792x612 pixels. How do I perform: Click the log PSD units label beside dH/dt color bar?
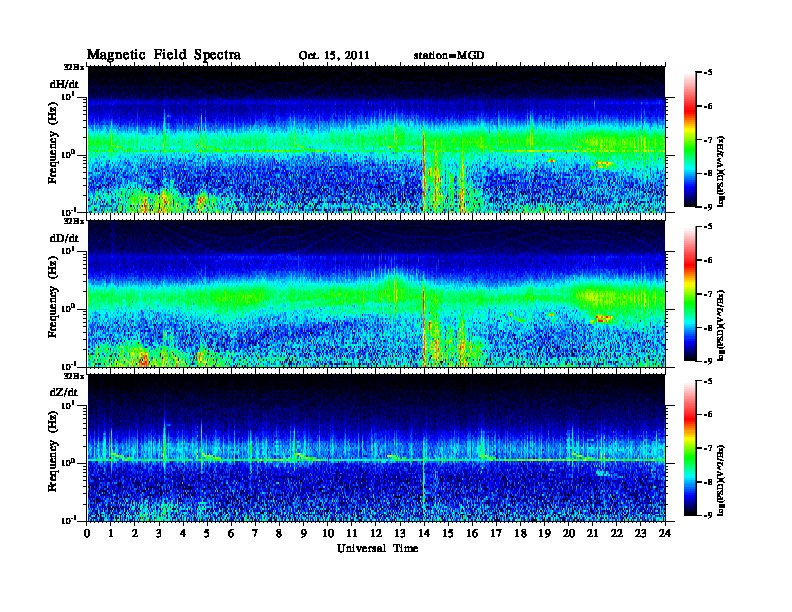tap(723, 171)
